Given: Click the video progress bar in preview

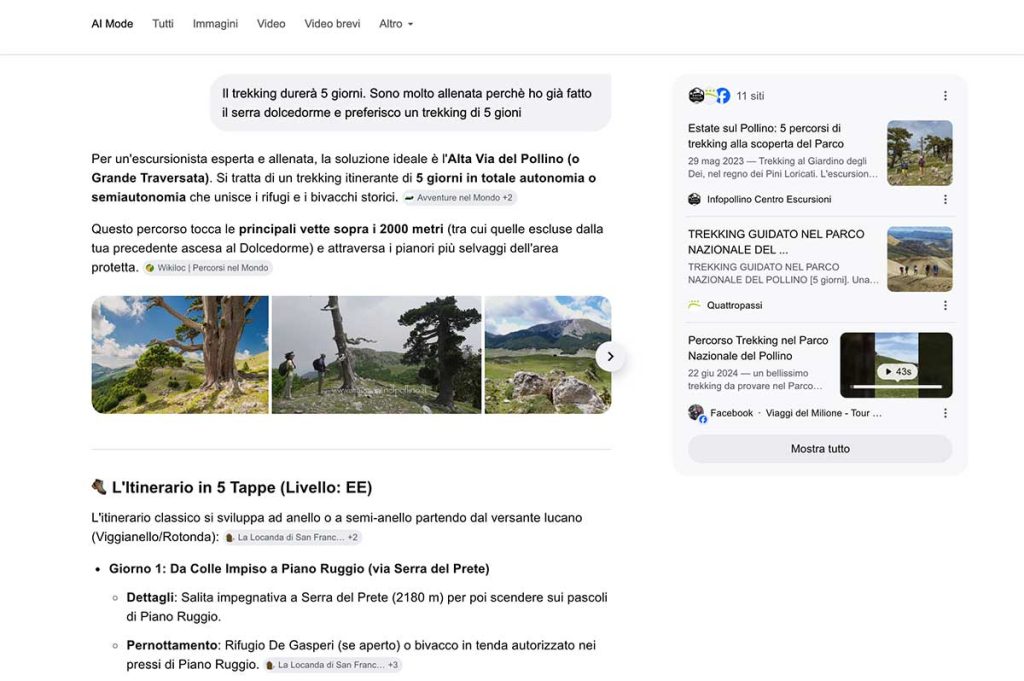Looking at the screenshot, I should click(897, 387).
